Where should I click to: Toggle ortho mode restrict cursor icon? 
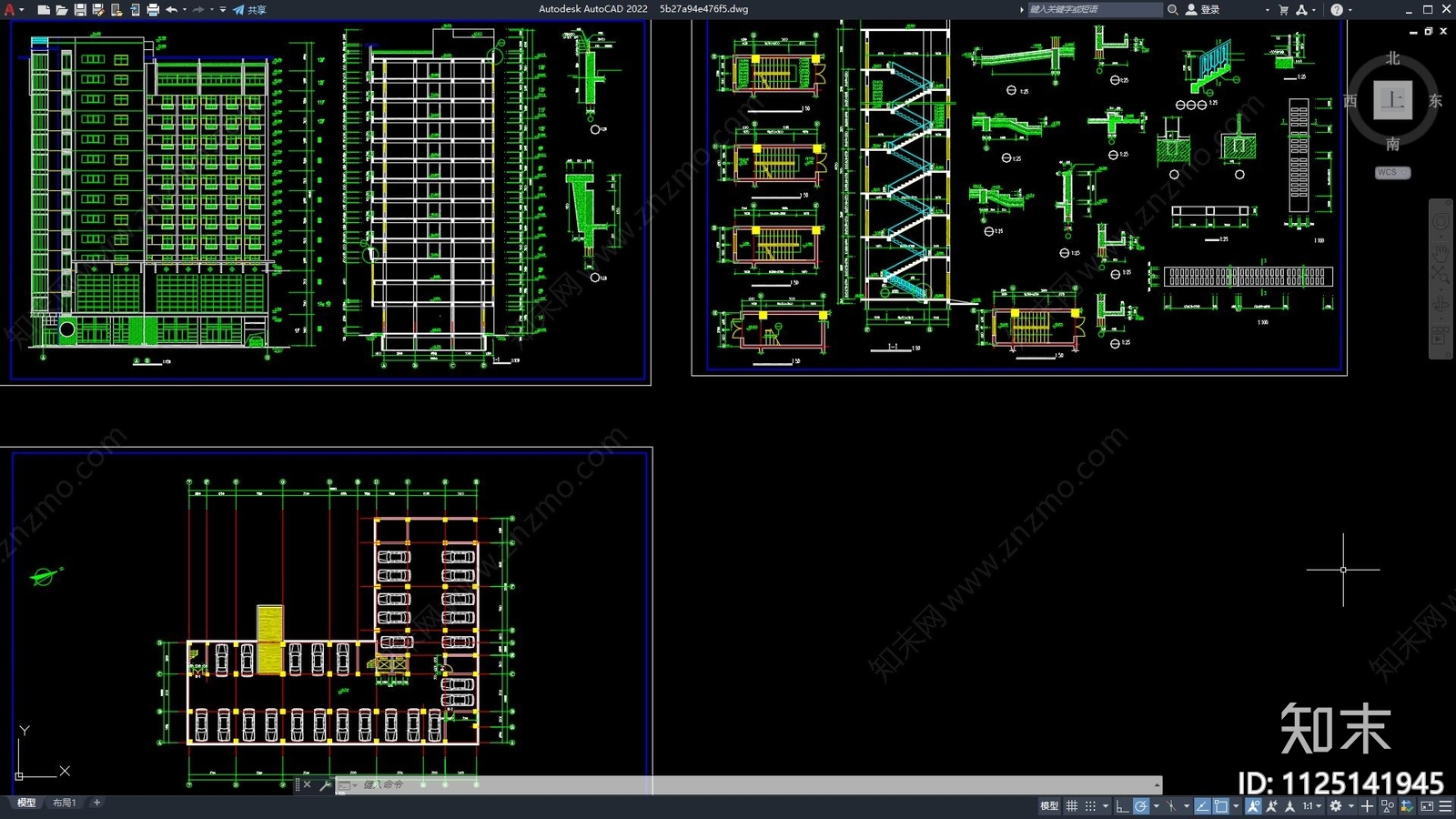point(1122,806)
